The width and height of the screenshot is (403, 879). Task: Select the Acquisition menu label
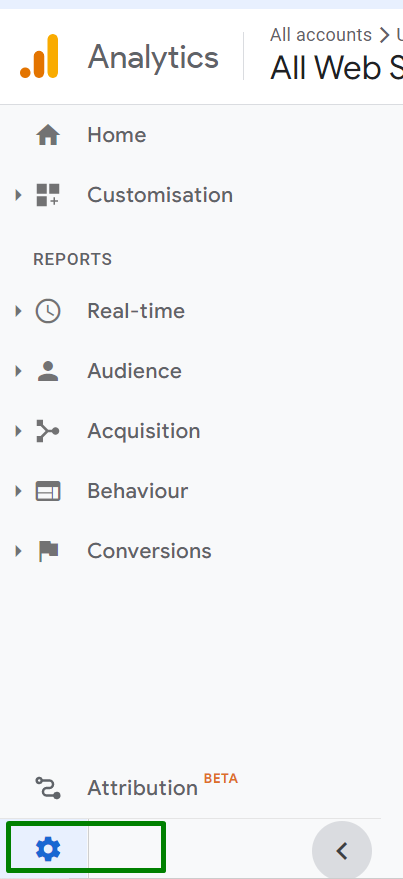143,431
